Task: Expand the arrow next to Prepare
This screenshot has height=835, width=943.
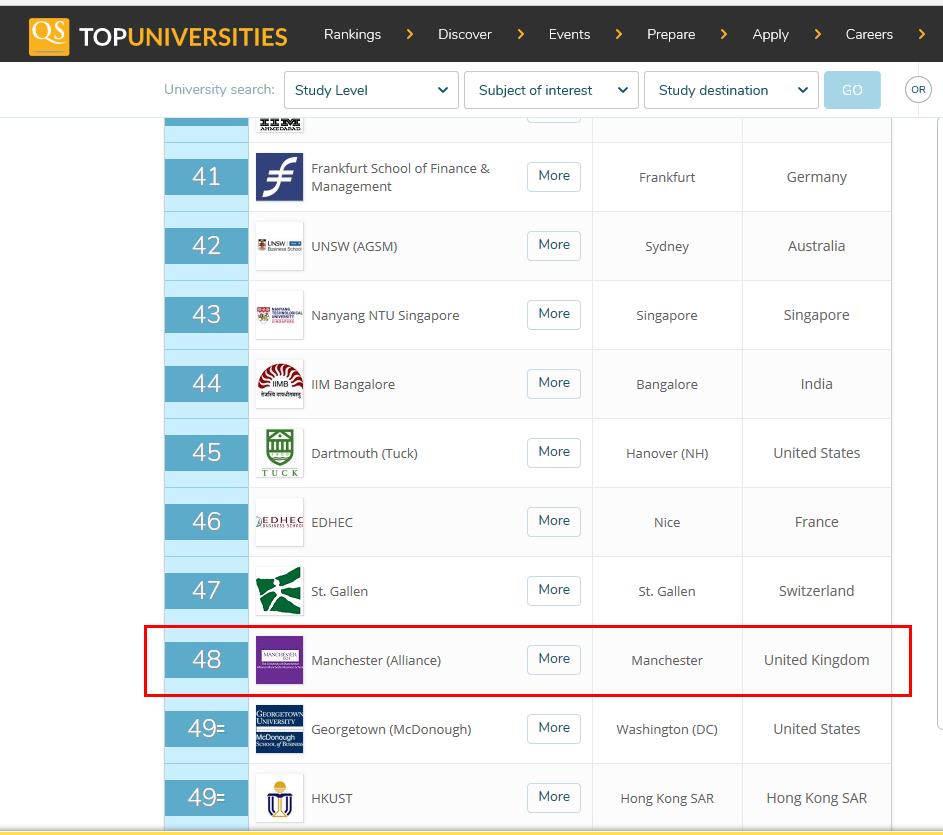Action: coord(724,34)
